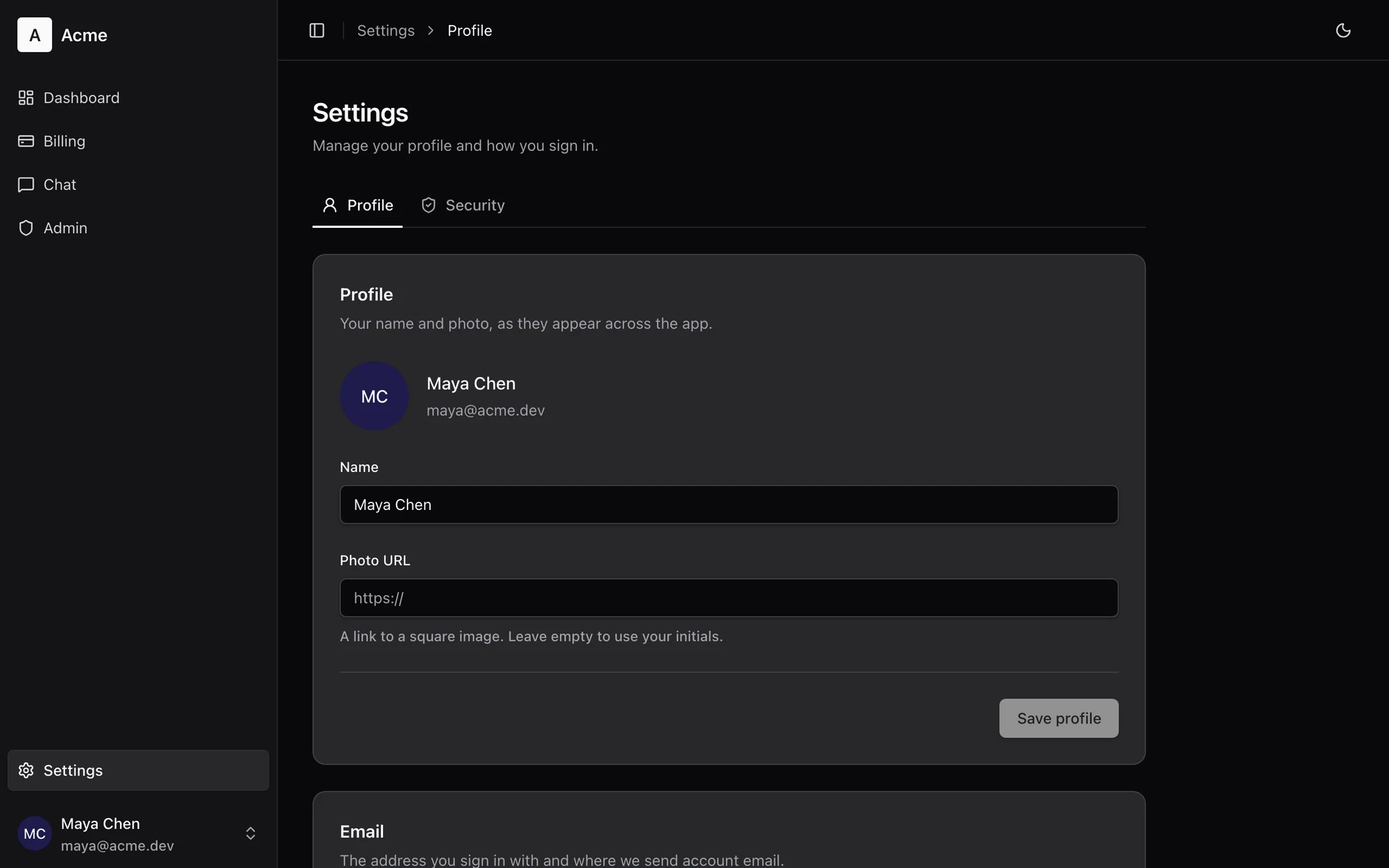Open Billing from the sidebar
Viewport: 1389px width, 868px height.
click(138, 141)
